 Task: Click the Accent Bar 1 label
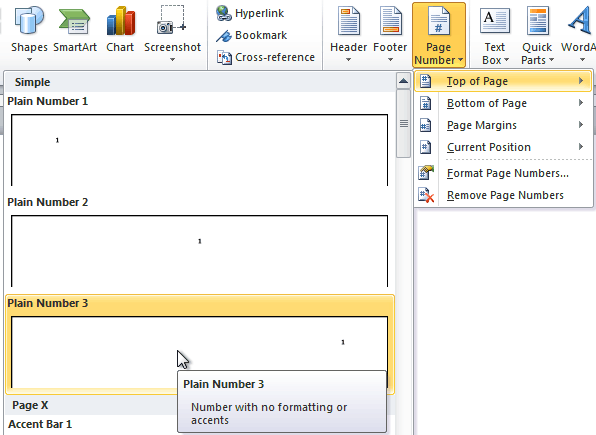tap(40, 424)
